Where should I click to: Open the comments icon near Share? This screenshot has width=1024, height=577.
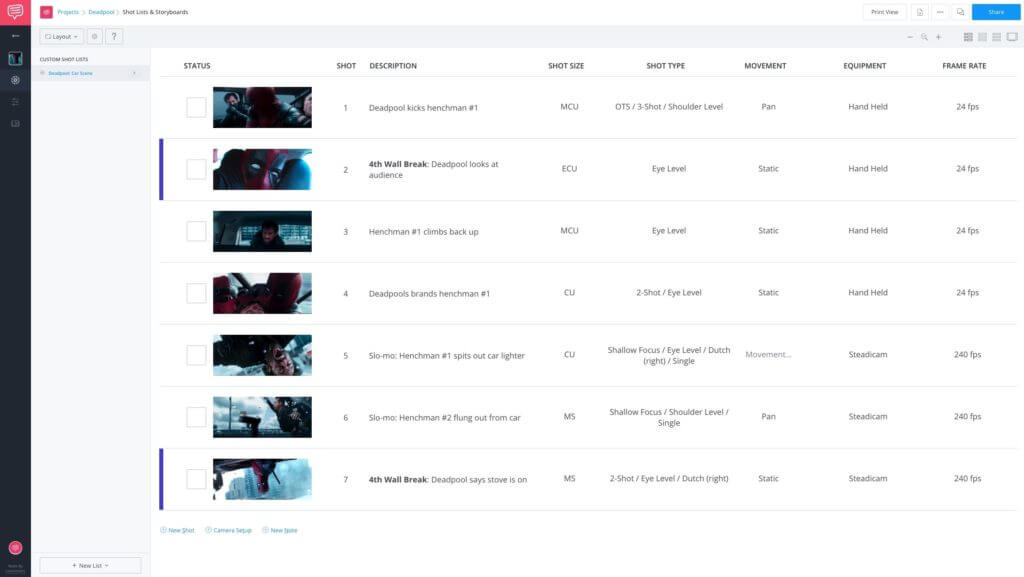coord(960,12)
